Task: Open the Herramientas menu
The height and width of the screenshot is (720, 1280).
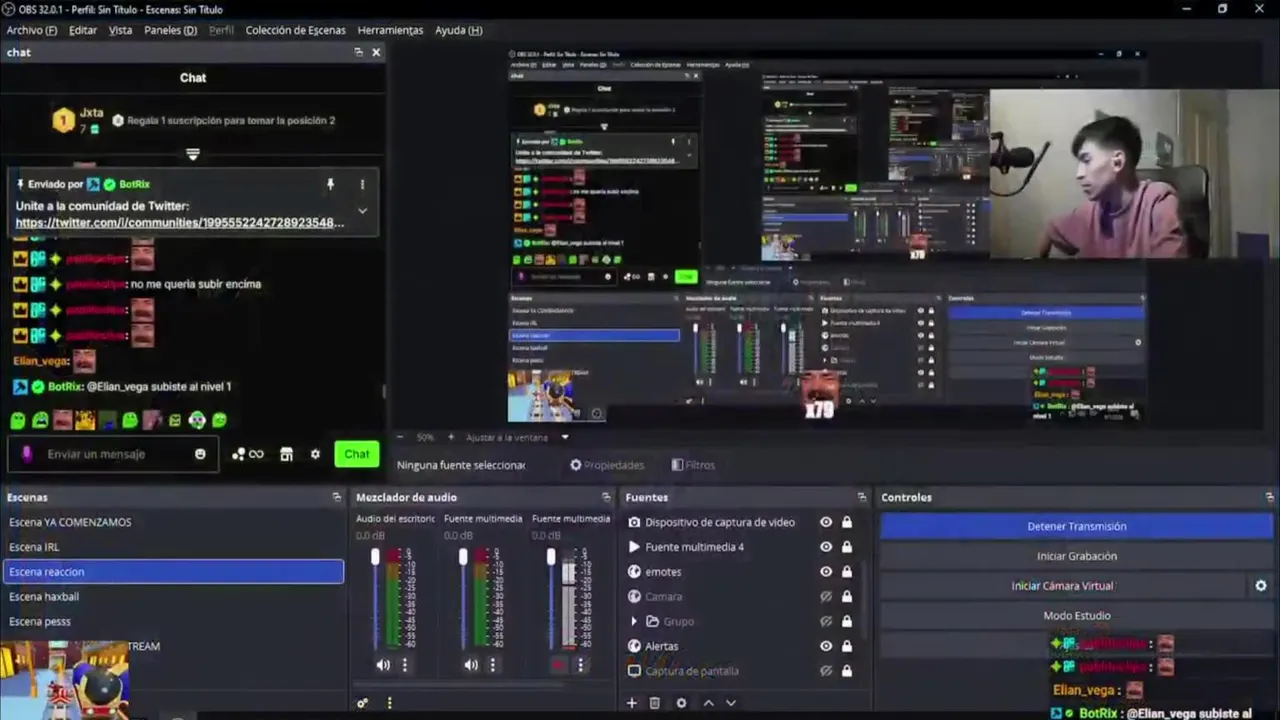Action: tap(390, 30)
